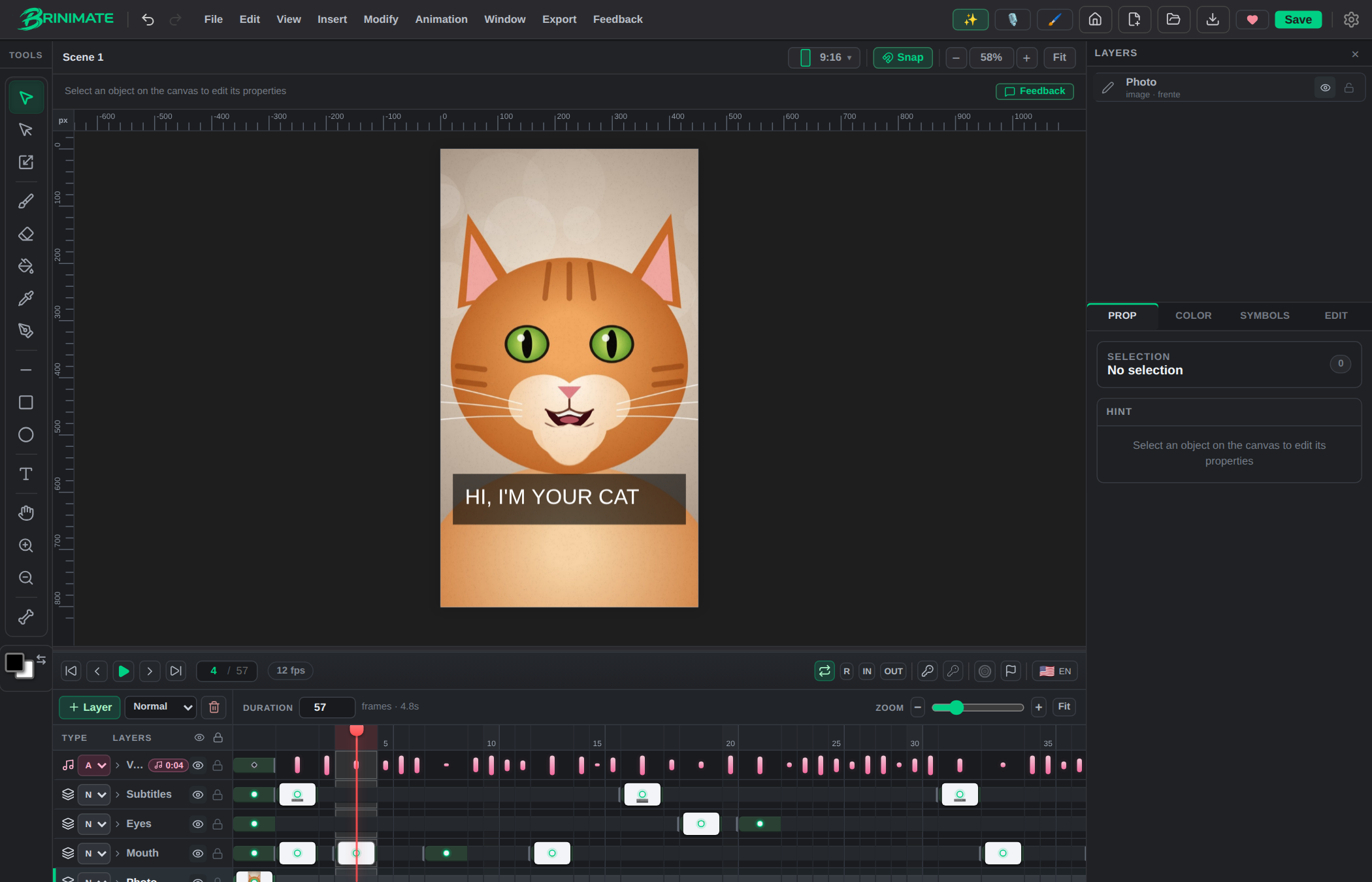Select the paint bucket tool

coord(26,266)
